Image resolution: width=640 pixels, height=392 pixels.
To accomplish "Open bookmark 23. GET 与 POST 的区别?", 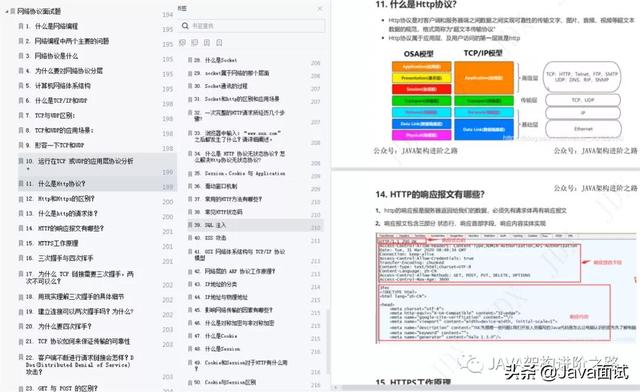I will (61, 388).
